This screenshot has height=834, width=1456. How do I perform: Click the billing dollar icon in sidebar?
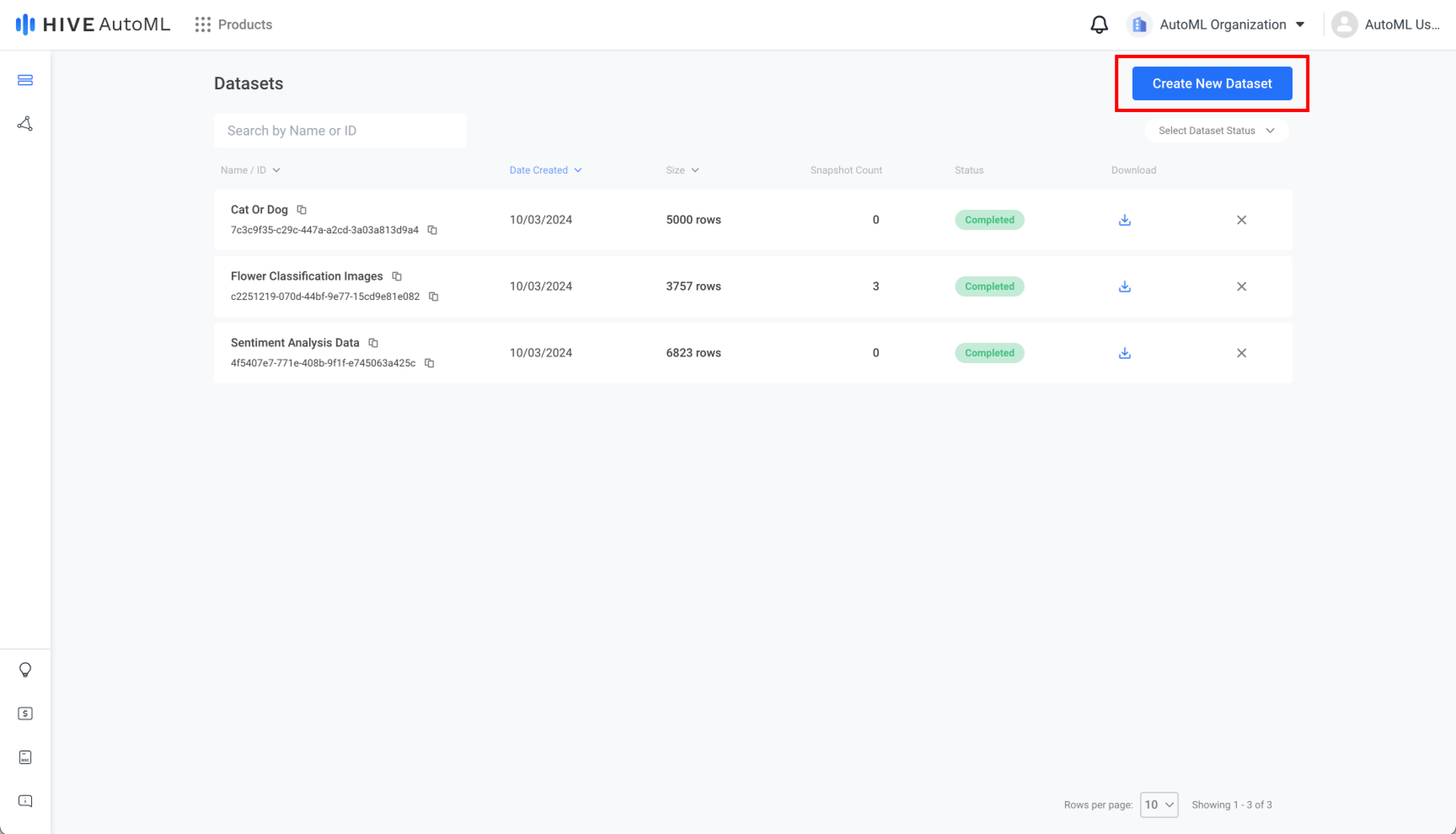pos(25,713)
